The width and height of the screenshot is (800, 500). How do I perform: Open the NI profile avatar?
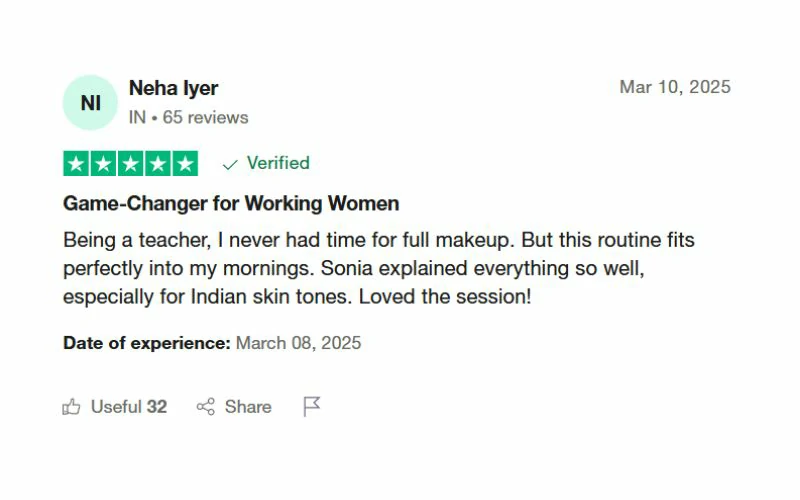(x=90, y=102)
